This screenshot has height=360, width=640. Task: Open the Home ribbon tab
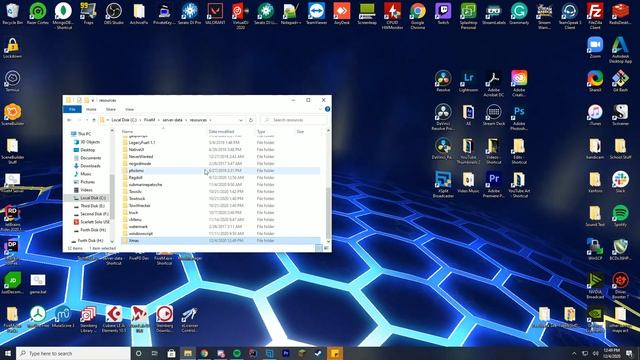[x=91, y=109]
